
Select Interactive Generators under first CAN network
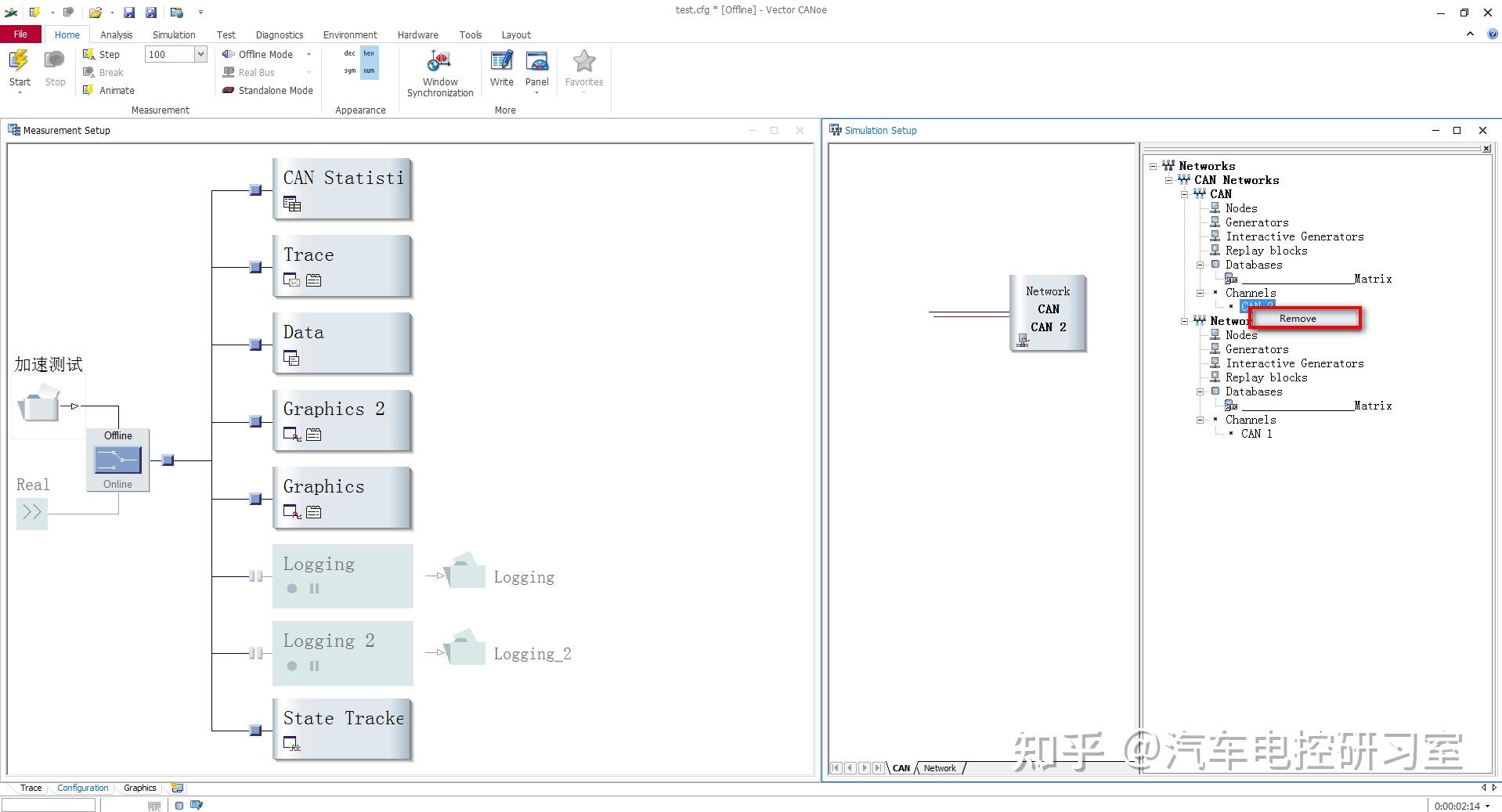[1294, 236]
